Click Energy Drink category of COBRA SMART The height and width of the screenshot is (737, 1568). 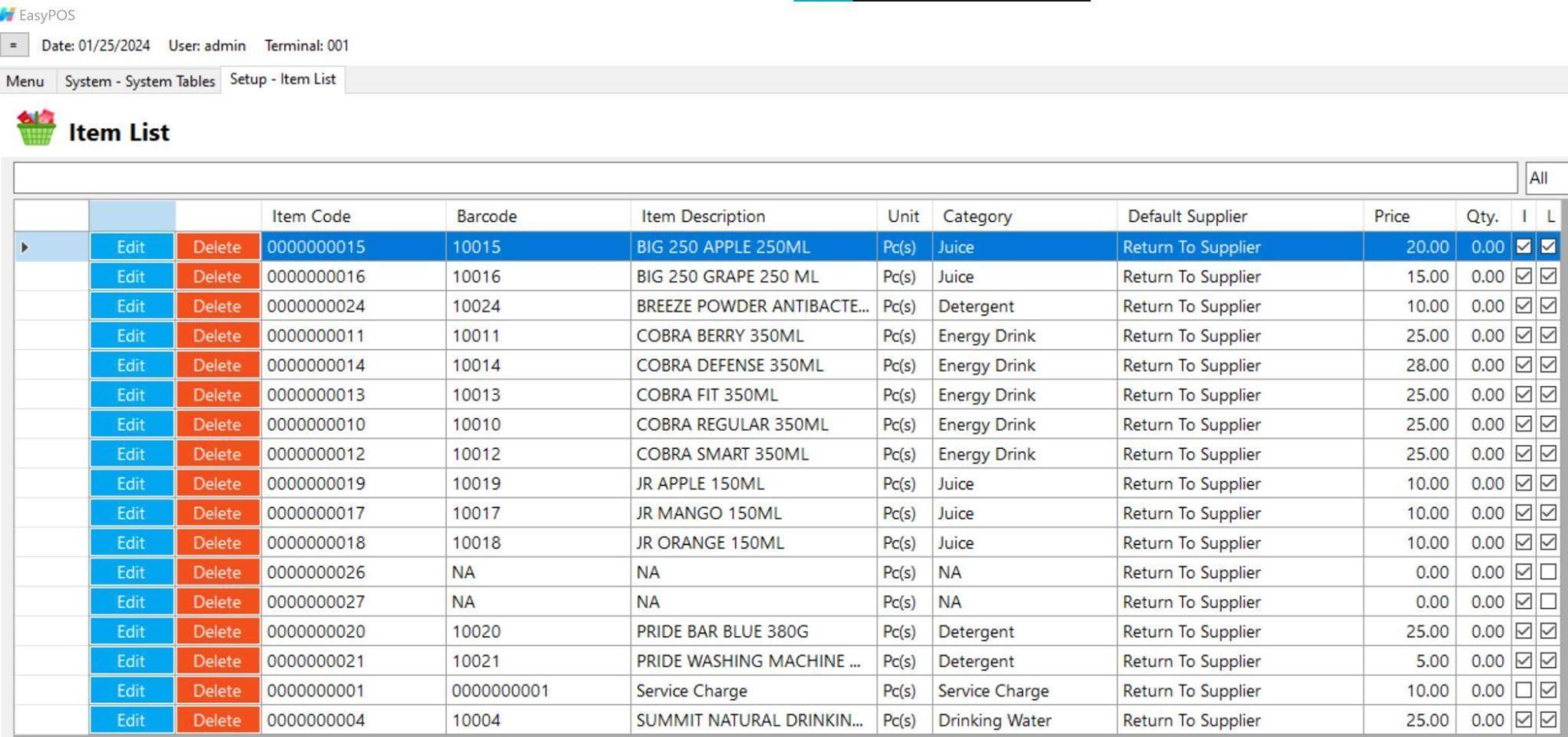point(1024,454)
